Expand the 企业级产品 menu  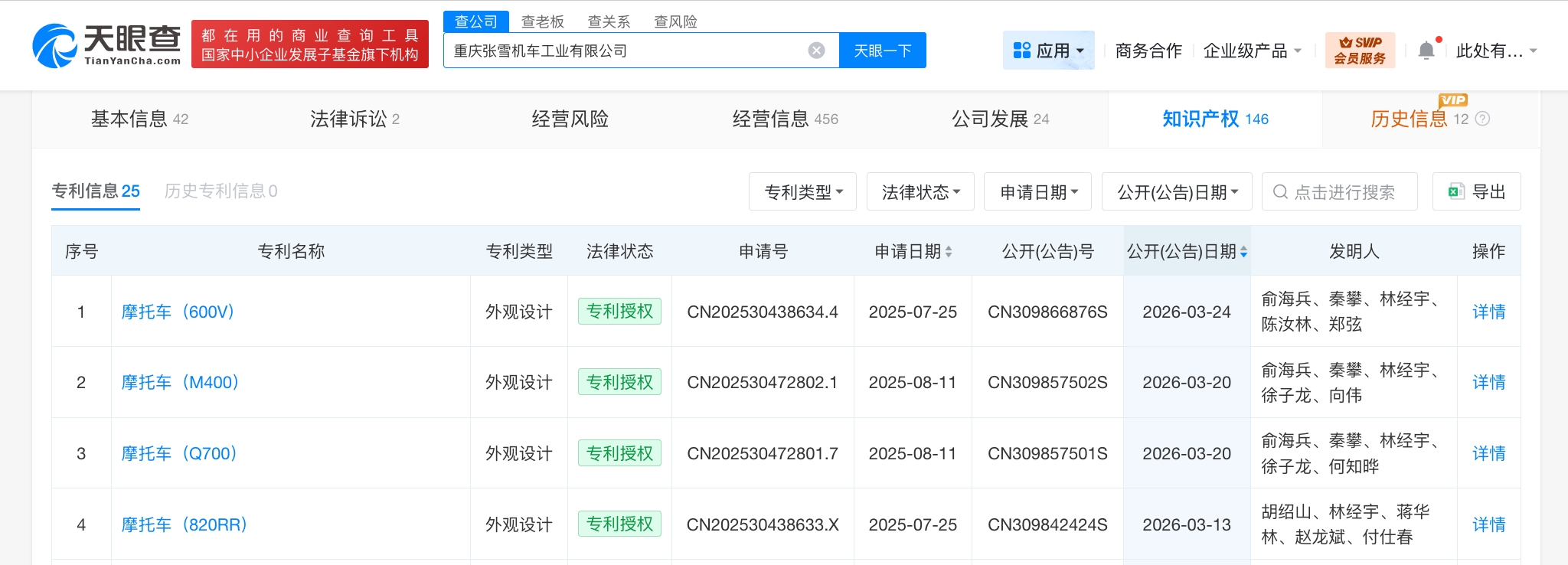click(1252, 51)
